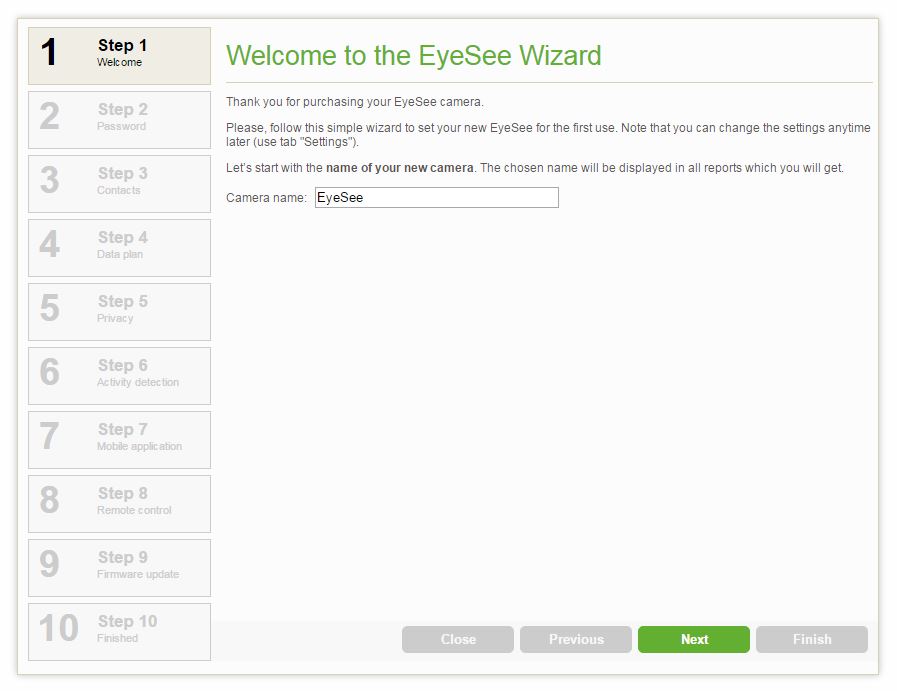Screen dimensions: 897x691
Task: Click inside the Camera name text box
Action: click(436, 197)
